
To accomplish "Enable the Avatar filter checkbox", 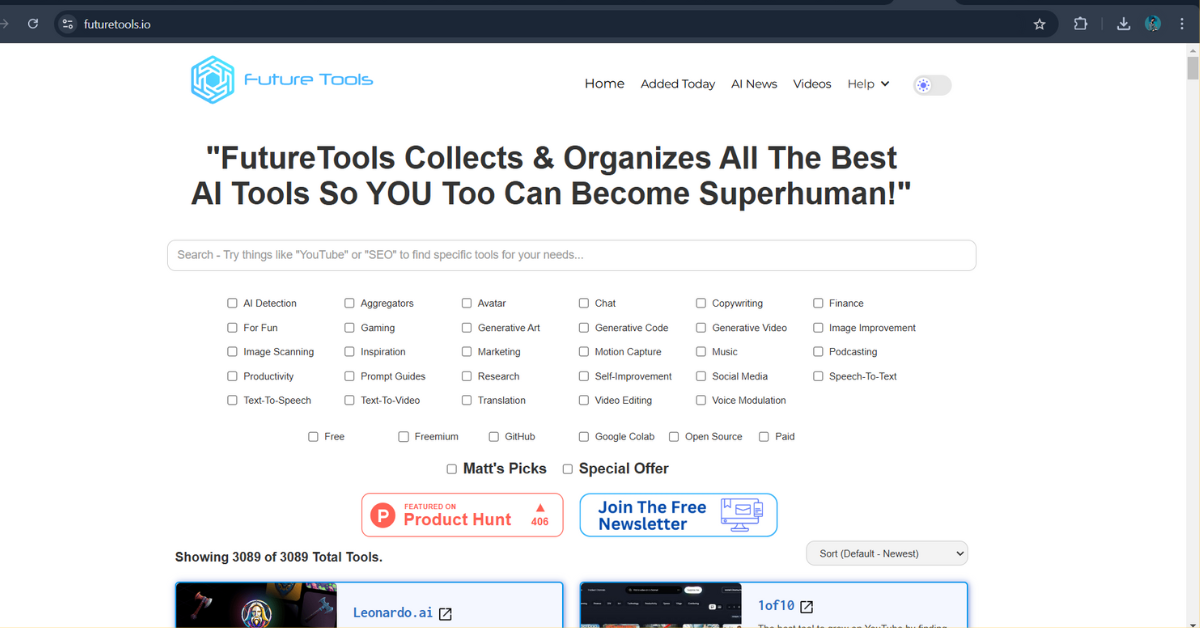I will [466, 303].
